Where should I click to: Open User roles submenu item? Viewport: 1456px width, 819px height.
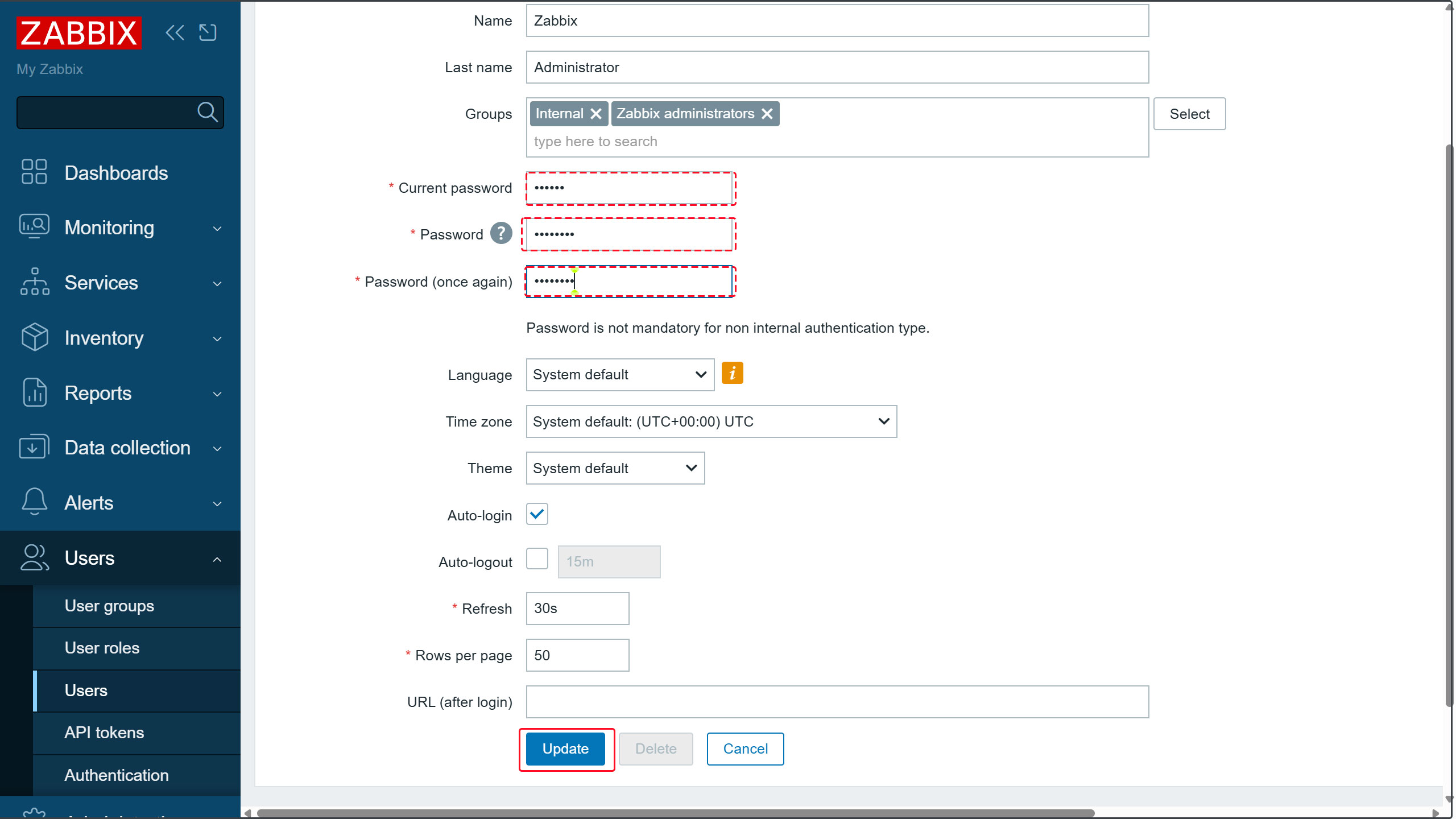(102, 648)
